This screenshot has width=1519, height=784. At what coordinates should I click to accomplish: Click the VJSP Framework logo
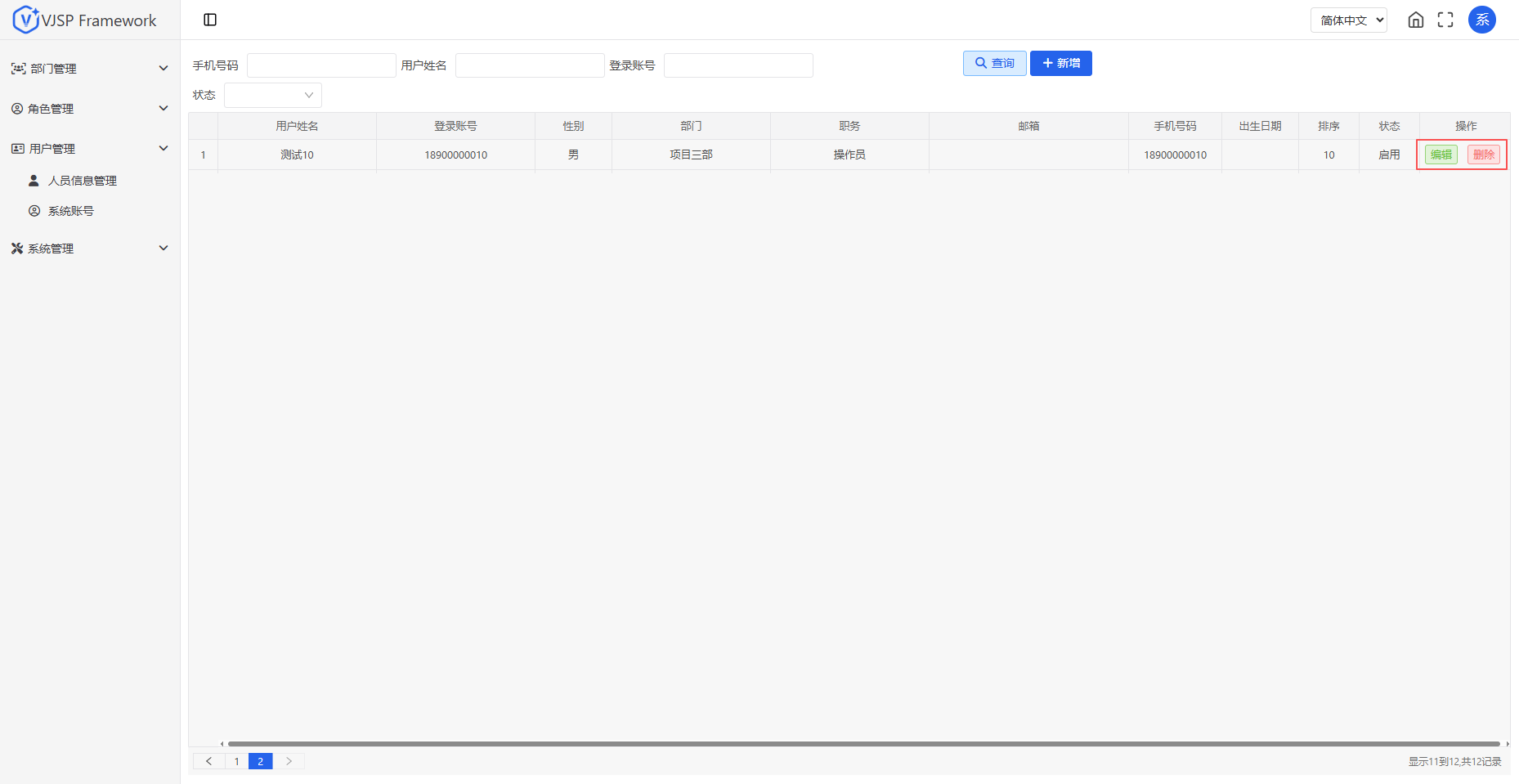pyautogui.click(x=85, y=20)
